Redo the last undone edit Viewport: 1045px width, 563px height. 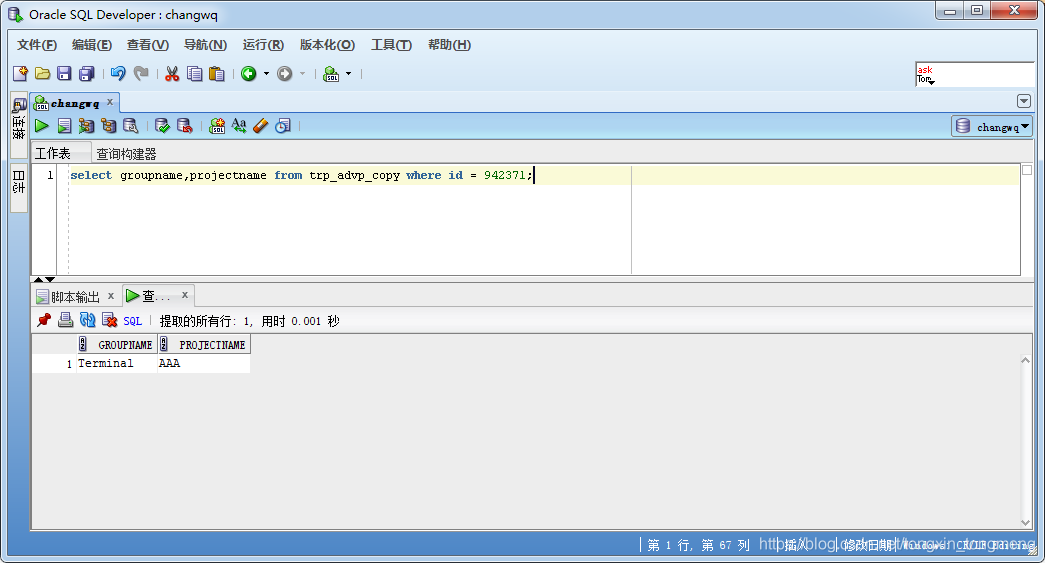(141, 74)
